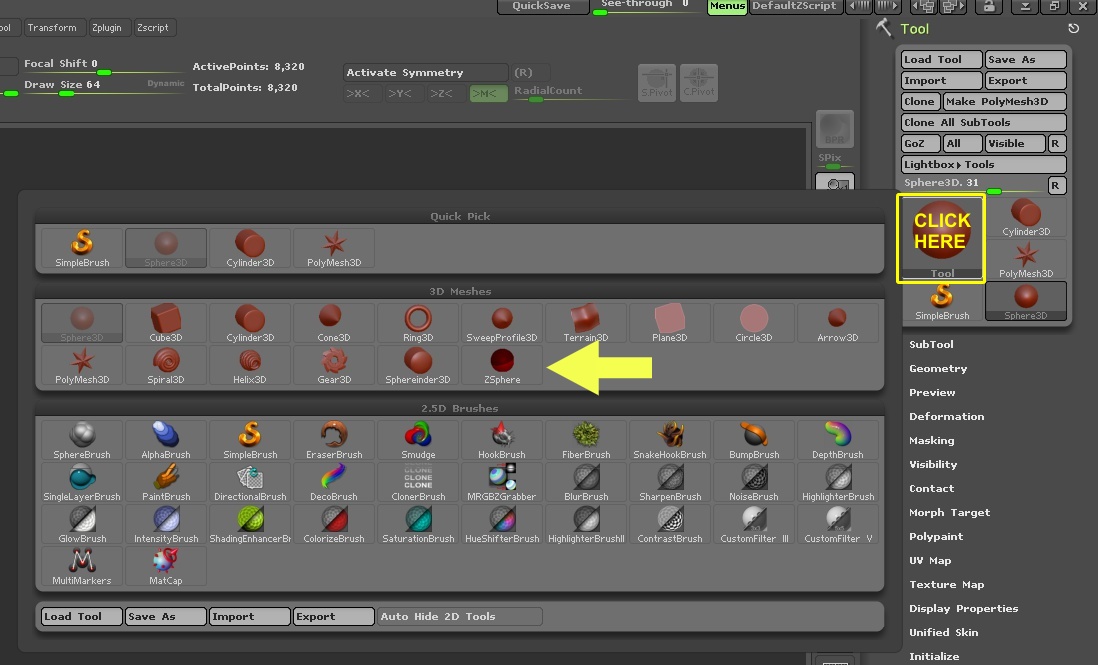
Task: Open Lightbox Tools
Action: coord(983,164)
